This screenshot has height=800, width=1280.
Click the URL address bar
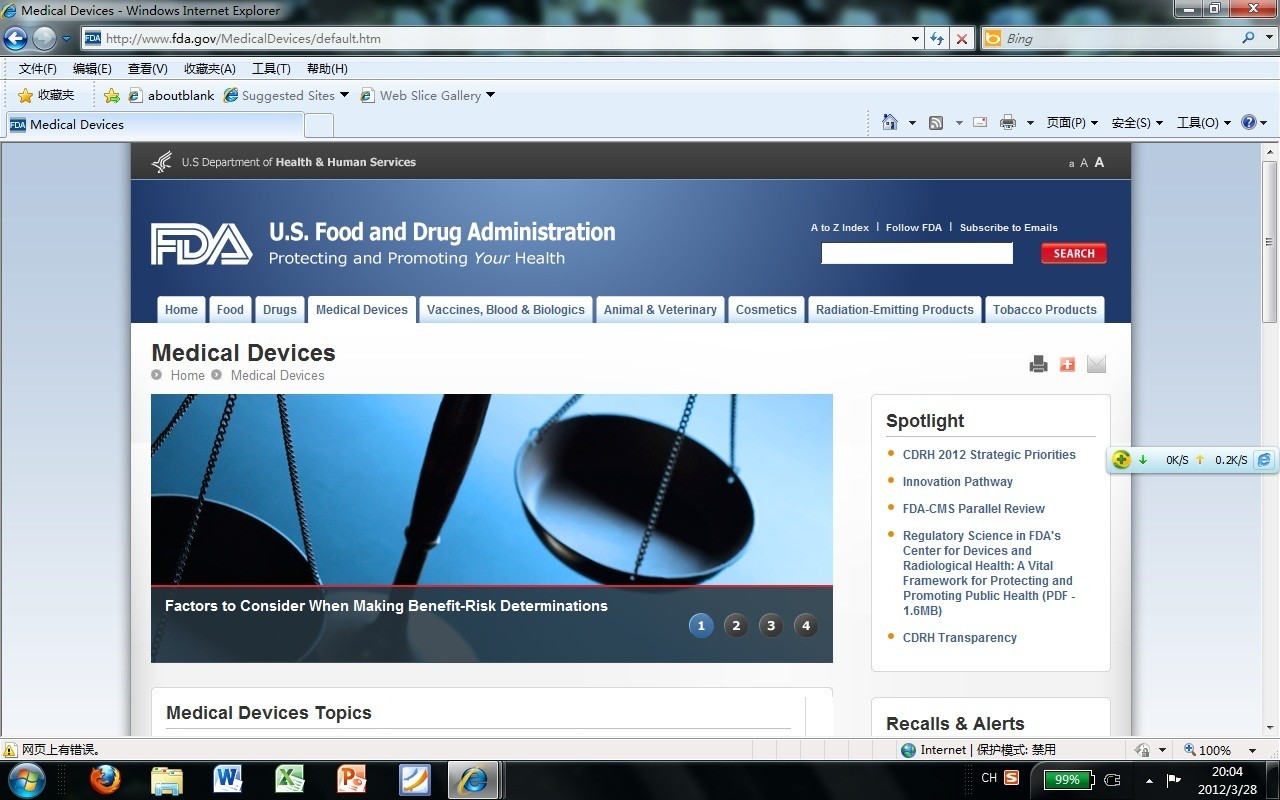point(495,38)
